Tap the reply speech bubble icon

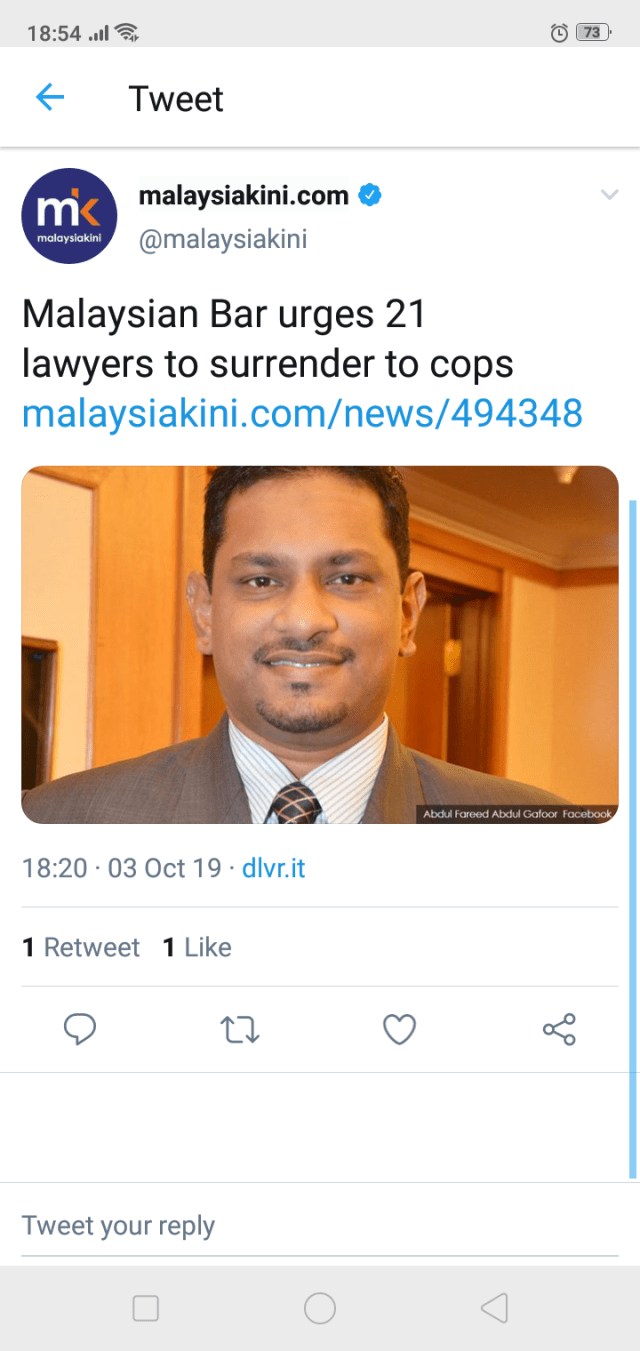click(80, 1029)
